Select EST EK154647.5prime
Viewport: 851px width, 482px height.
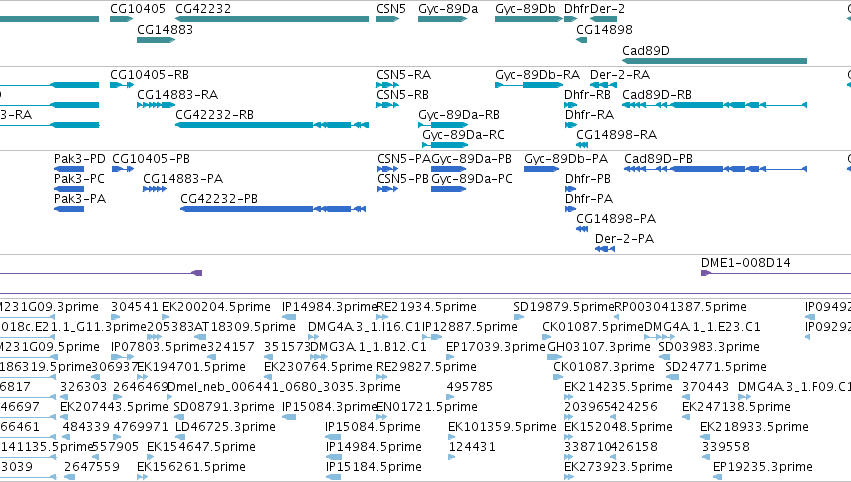(201, 448)
